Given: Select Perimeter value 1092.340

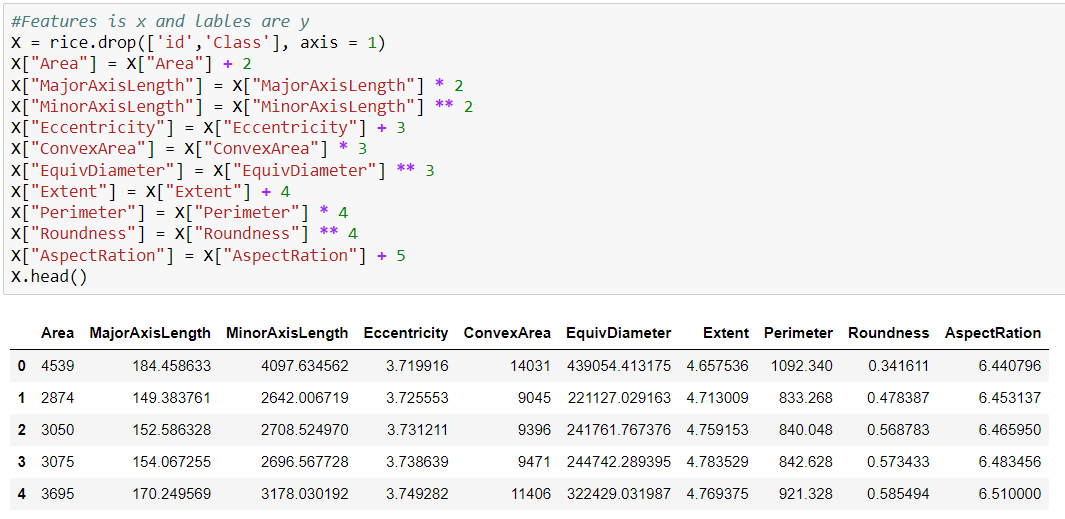Looking at the screenshot, I should pos(802,366).
